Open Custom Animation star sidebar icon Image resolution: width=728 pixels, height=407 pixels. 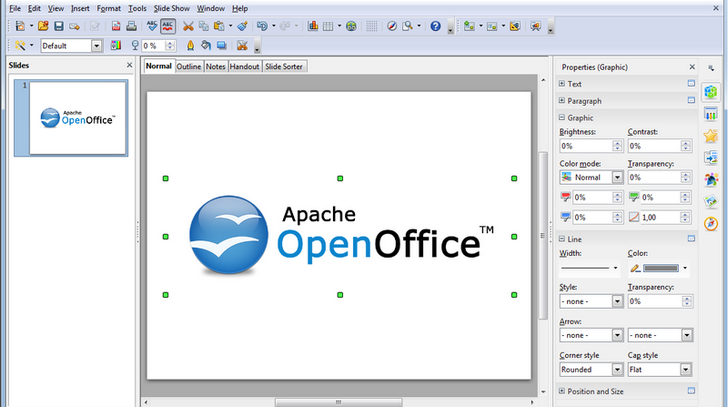[711, 136]
